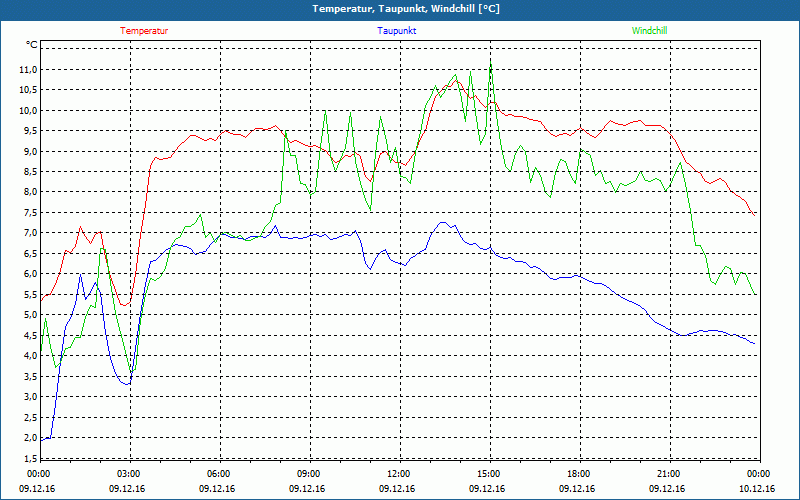Click the 10,5 y-axis value

[29, 90]
